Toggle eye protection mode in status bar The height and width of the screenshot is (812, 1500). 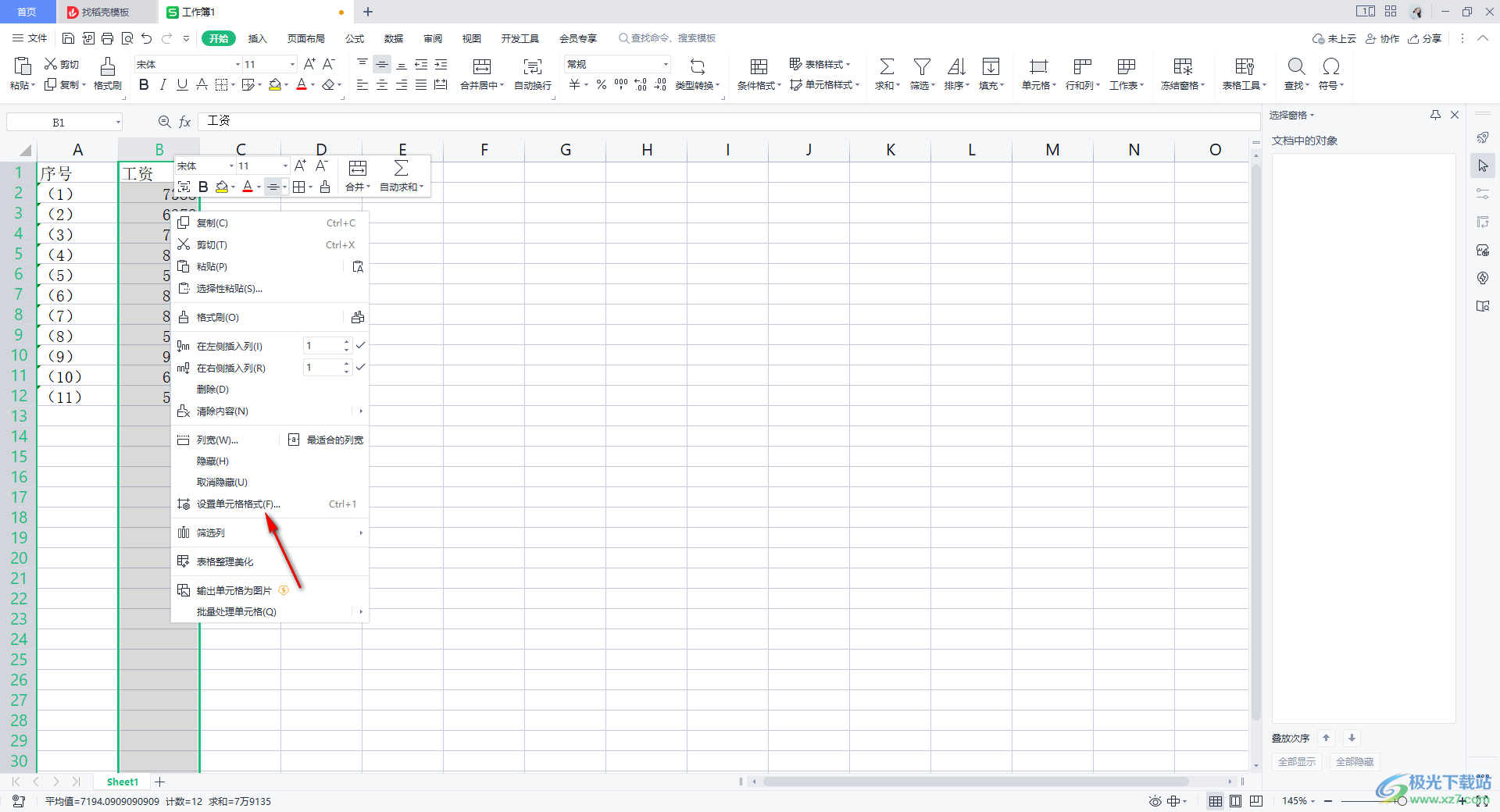(x=1155, y=801)
